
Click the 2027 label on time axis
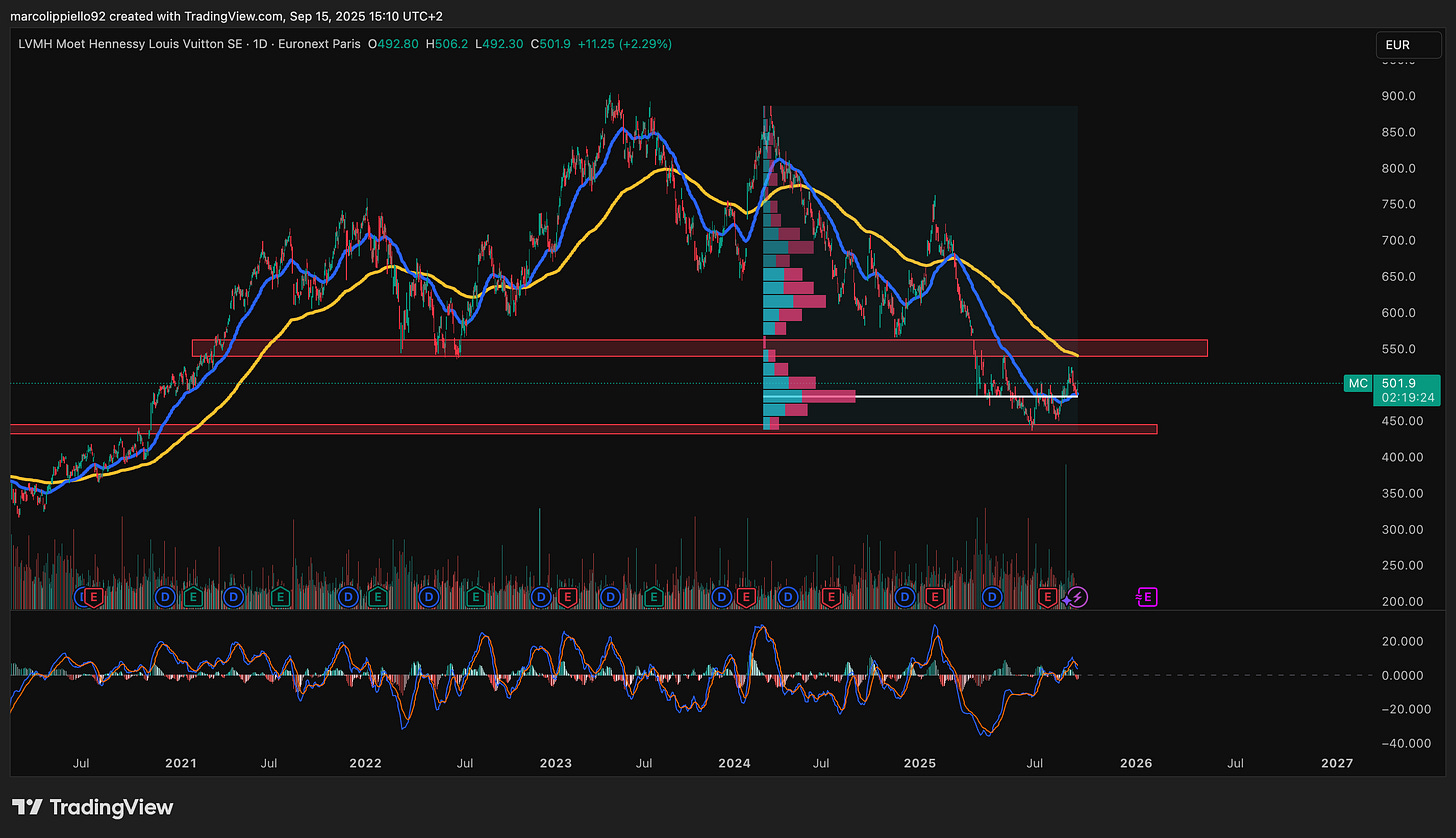click(x=1337, y=763)
